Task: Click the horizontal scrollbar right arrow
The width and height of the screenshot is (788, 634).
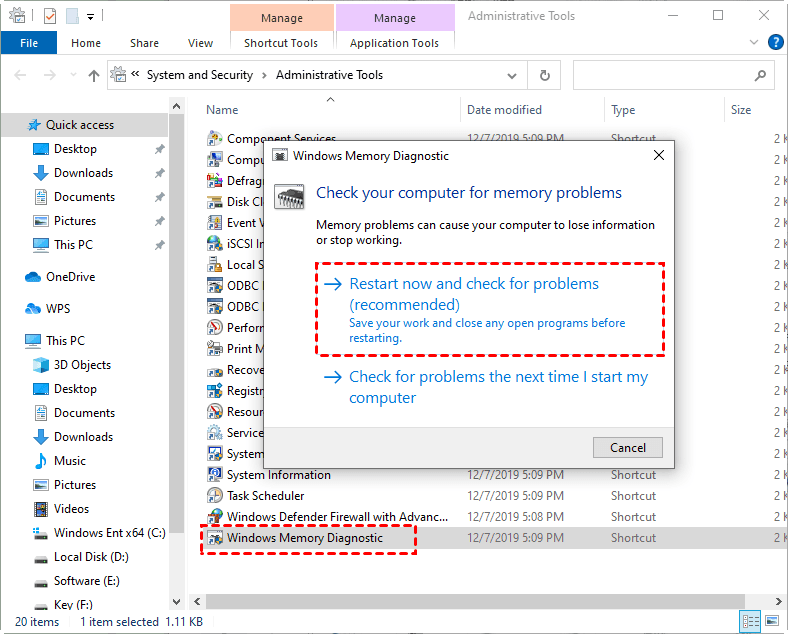Action: point(778,601)
